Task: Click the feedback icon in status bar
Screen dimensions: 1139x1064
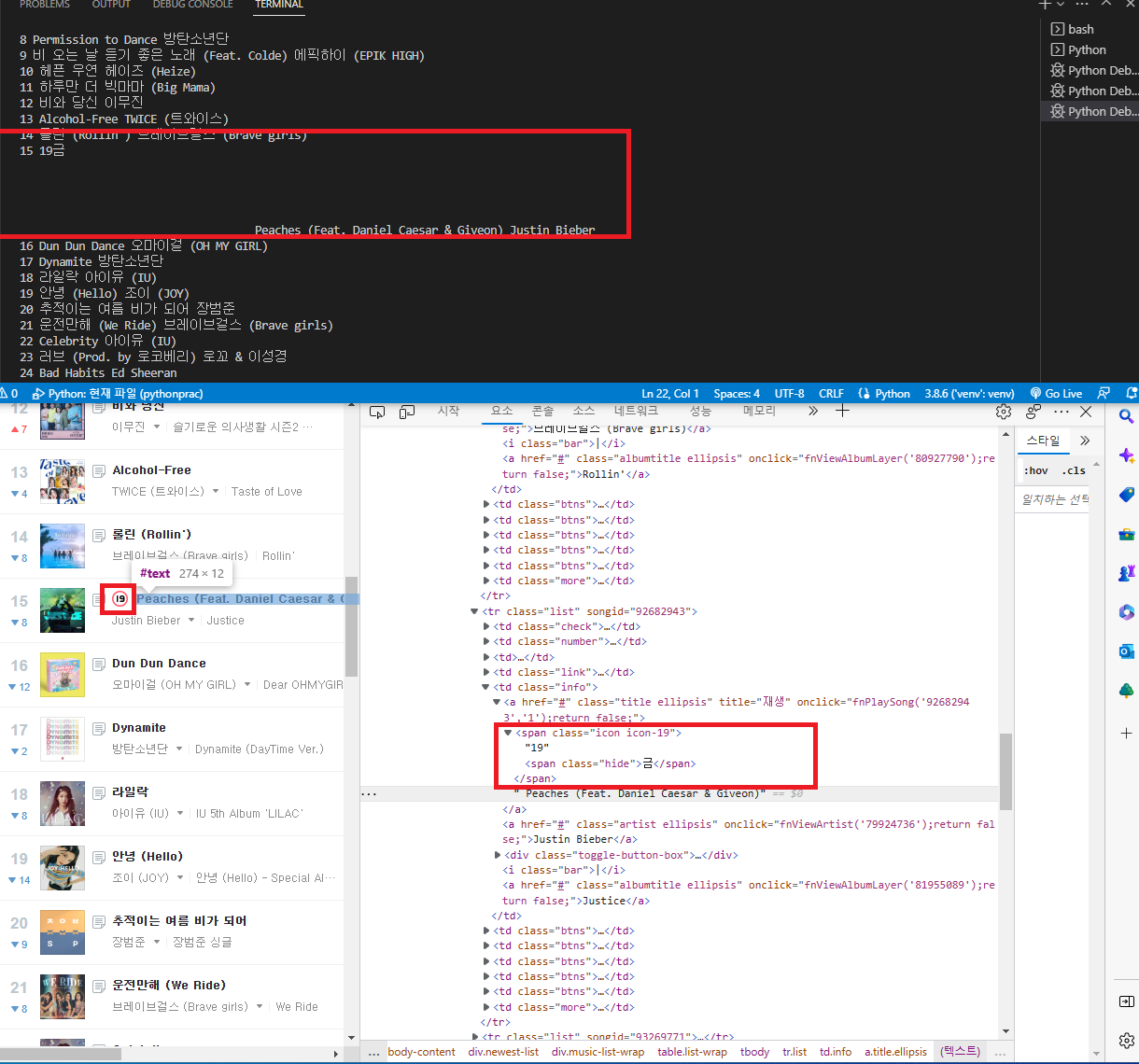Action: [x=1104, y=394]
